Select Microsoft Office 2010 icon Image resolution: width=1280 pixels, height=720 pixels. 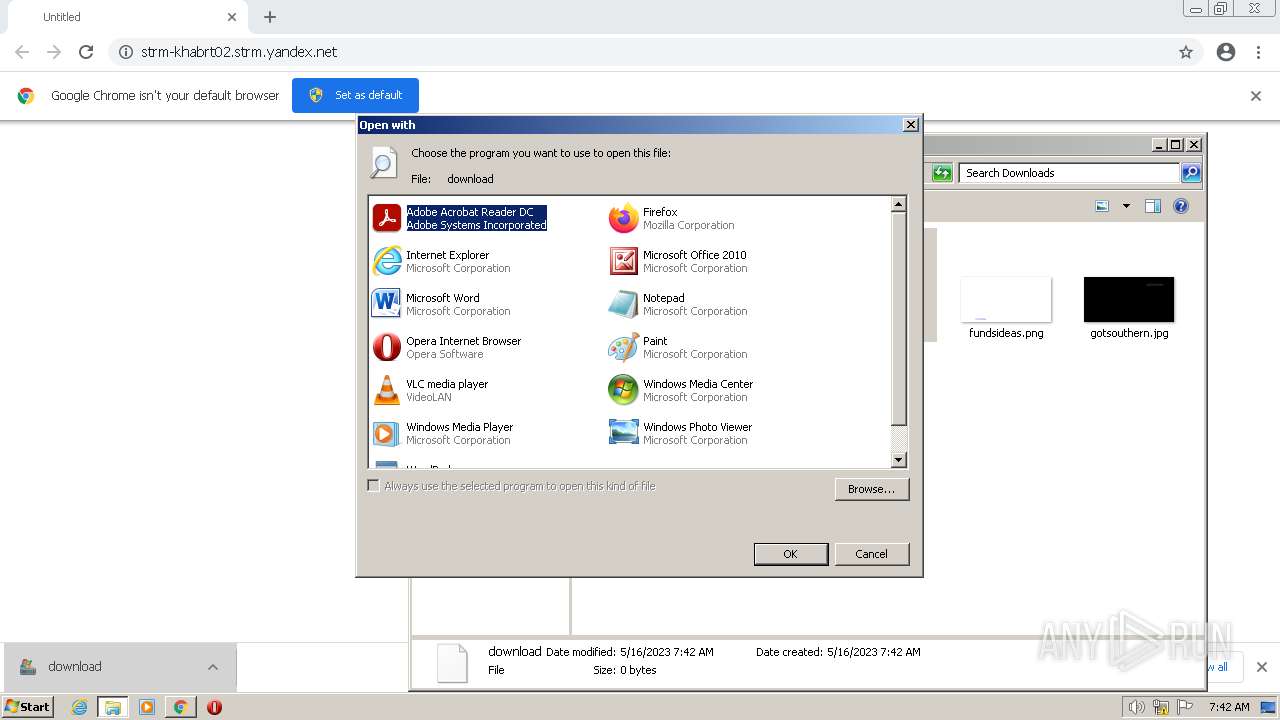[x=623, y=261]
